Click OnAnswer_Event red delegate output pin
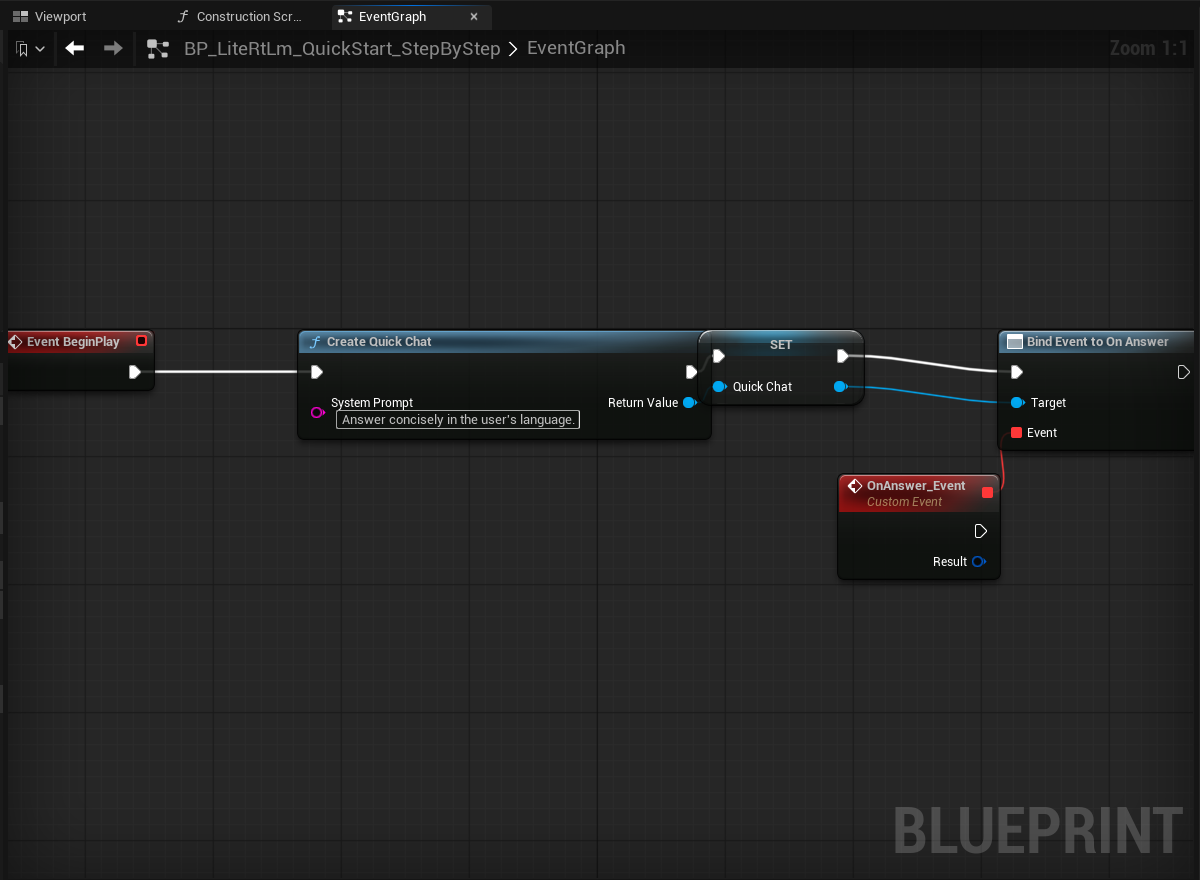This screenshot has width=1200, height=880. coord(988,492)
